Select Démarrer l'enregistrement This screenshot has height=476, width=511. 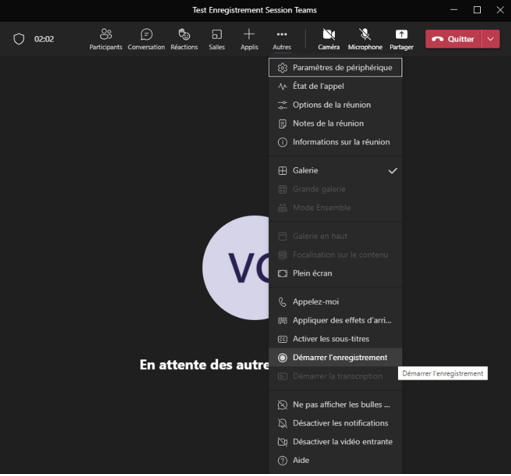coord(335,358)
